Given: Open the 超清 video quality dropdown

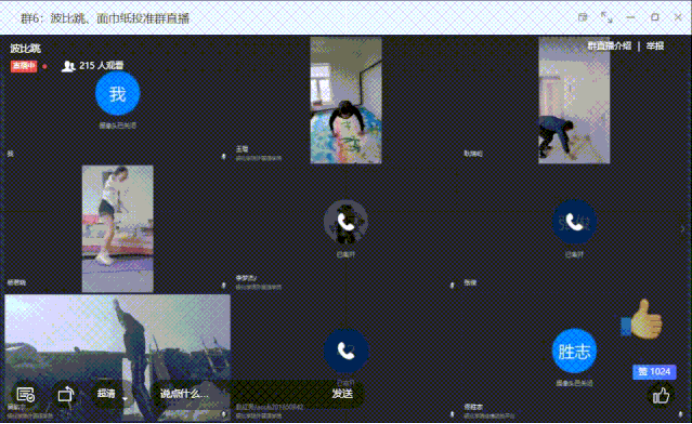Looking at the screenshot, I should click(108, 394).
